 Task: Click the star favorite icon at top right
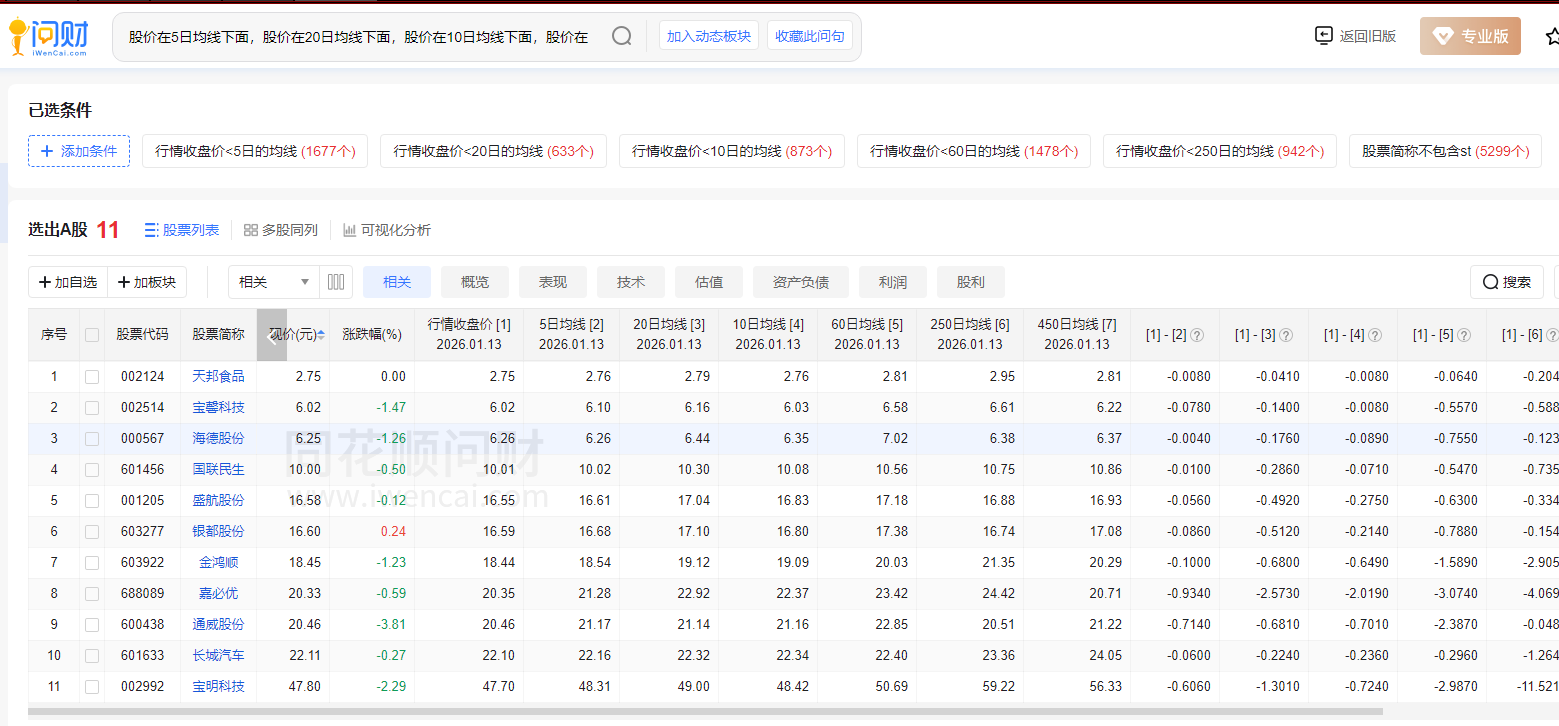click(1551, 37)
